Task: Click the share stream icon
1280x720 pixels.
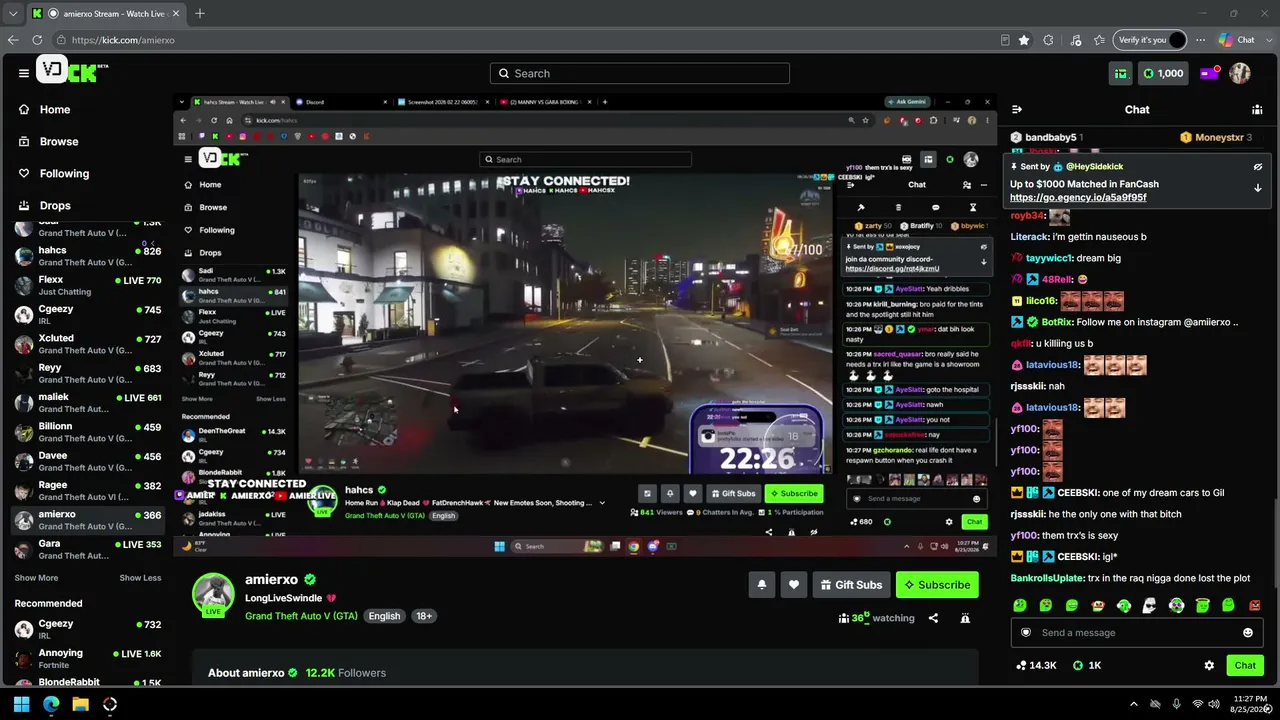Action: 933,618
